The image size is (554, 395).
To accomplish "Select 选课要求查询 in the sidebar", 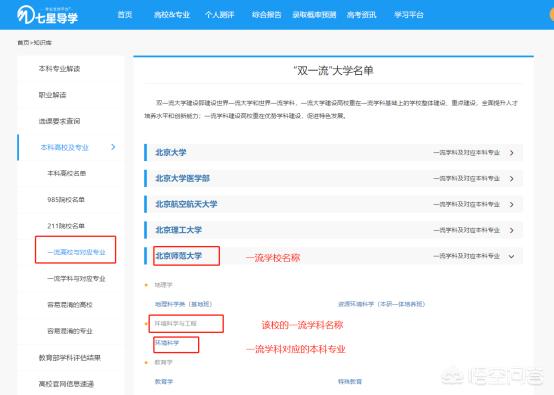I will (x=59, y=121).
